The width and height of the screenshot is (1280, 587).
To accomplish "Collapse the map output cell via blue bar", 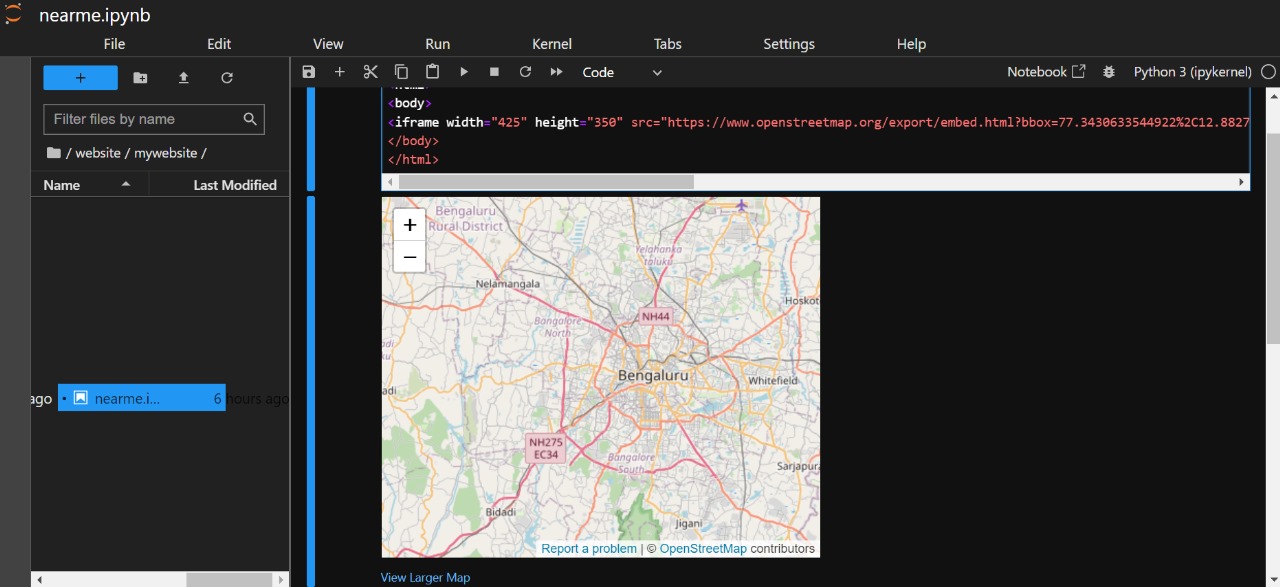I will pos(311,391).
